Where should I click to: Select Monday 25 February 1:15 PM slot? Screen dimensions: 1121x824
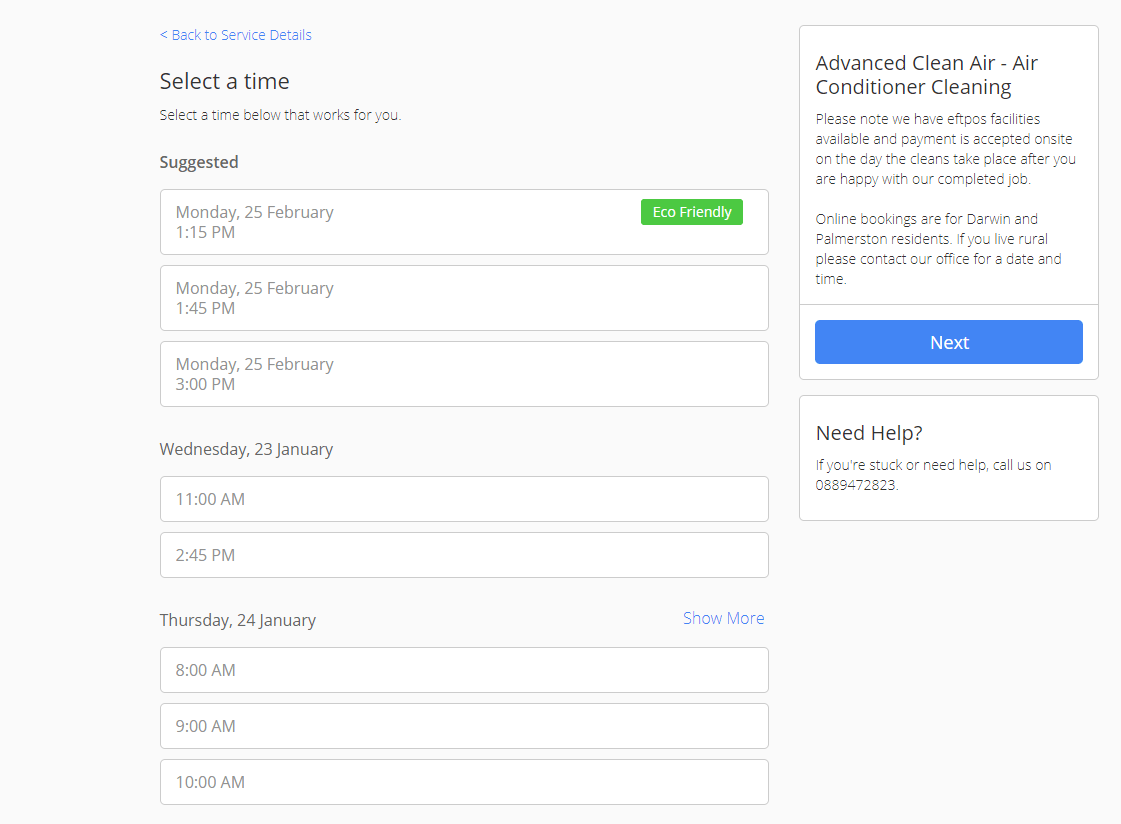point(400,222)
